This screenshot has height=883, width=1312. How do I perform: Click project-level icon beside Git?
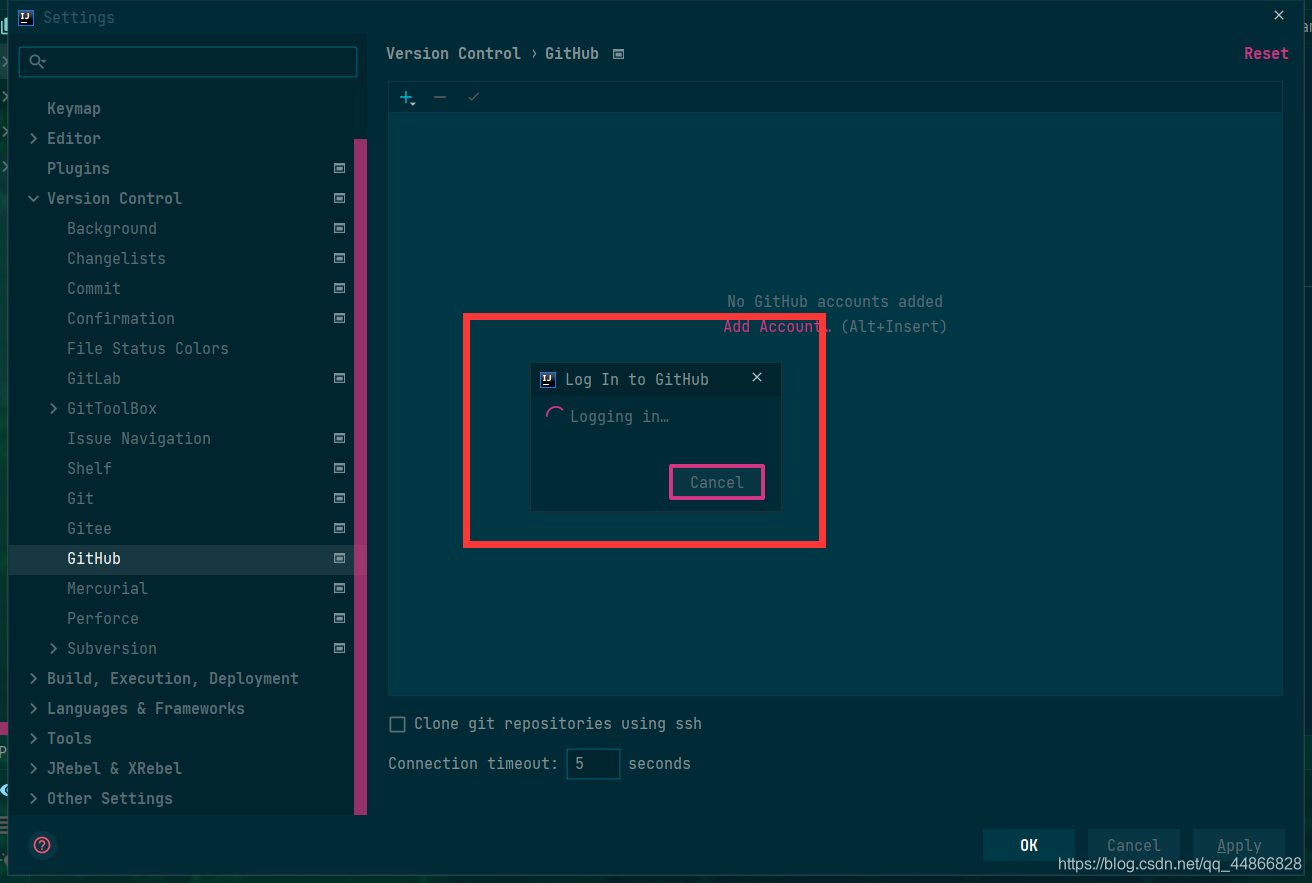pos(340,498)
